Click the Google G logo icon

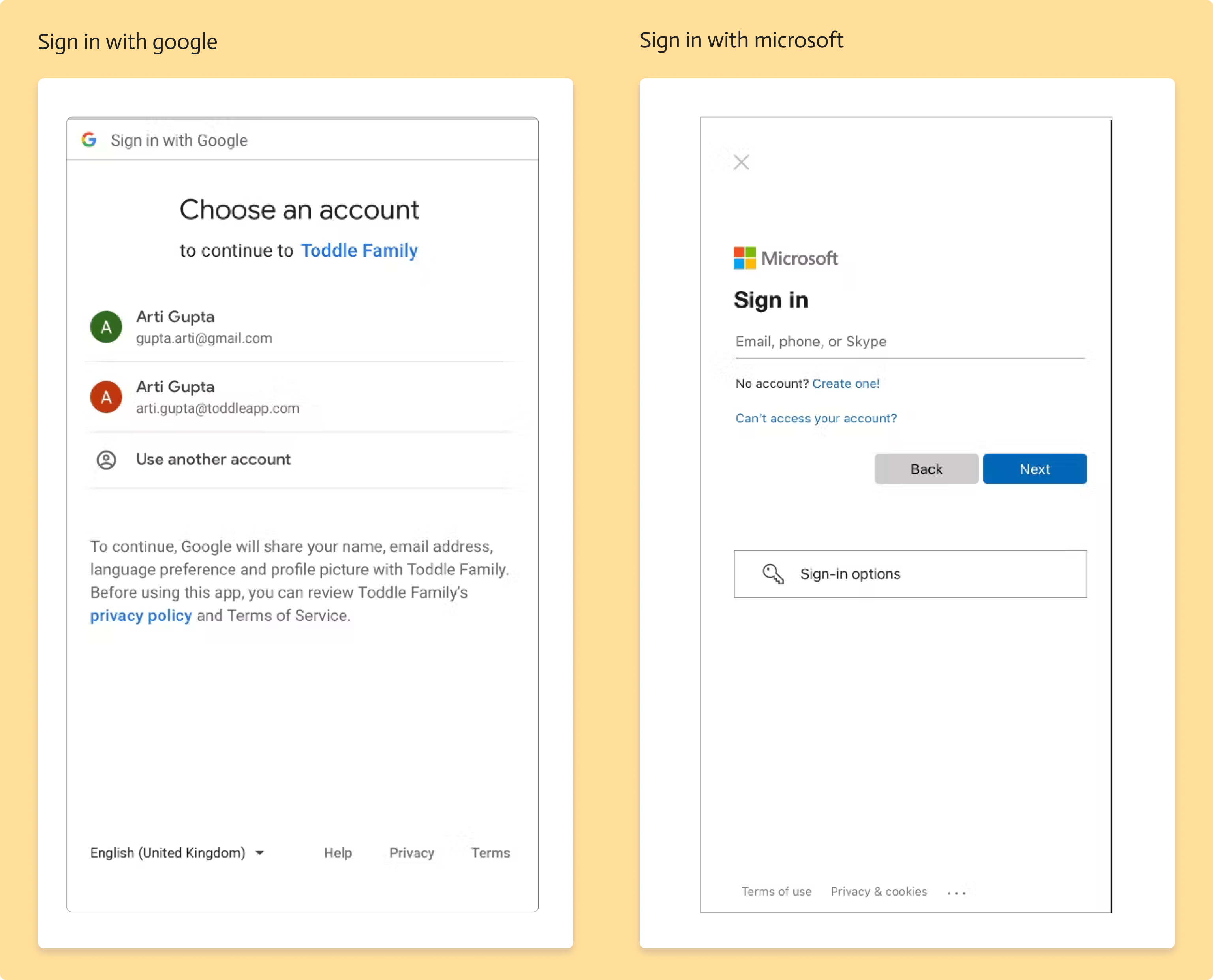pyautogui.click(x=89, y=139)
